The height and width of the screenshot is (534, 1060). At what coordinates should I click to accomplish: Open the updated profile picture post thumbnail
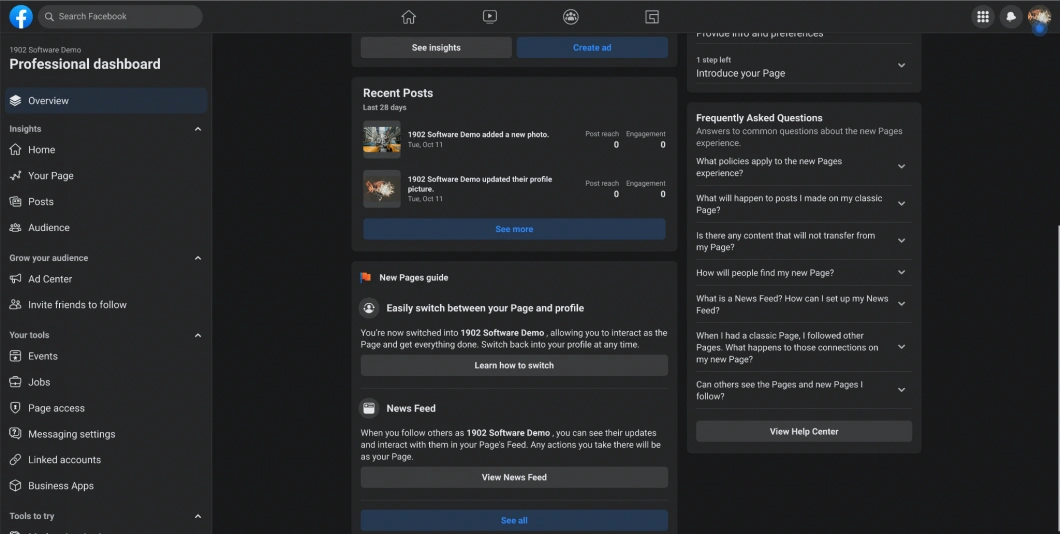tap(382, 189)
